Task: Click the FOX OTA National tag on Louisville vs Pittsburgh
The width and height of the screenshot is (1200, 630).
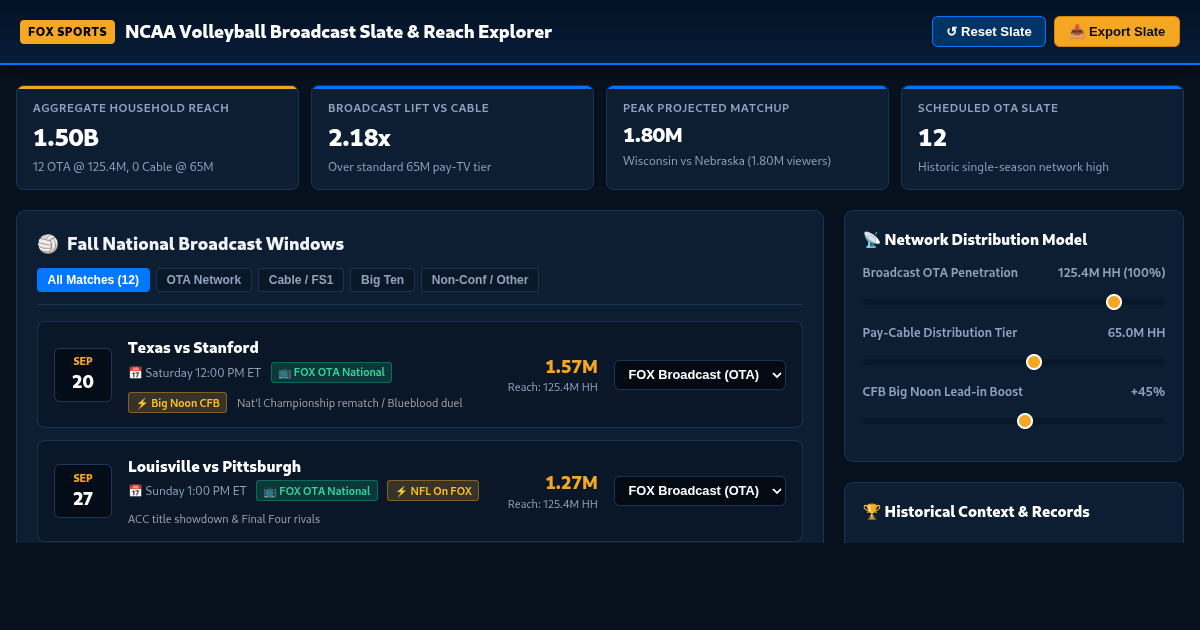Action: pos(317,490)
